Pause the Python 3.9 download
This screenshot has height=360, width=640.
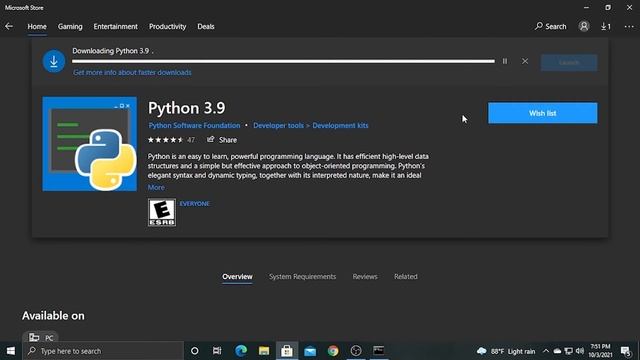tap(505, 61)
